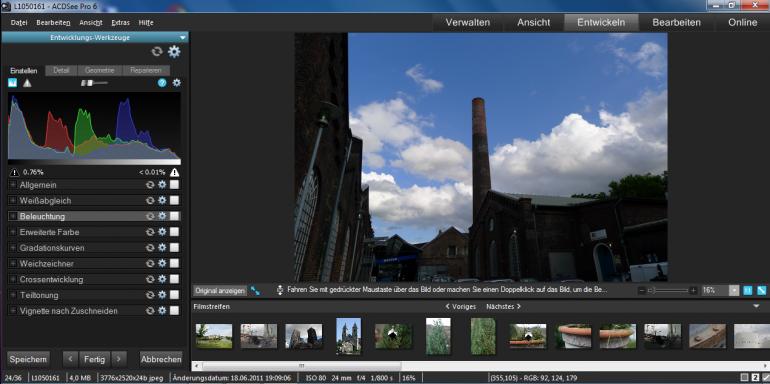The height and width of the screenshot is (384, 770).
Task: Open Gradationskurven section gear menu
Action: tap(162, 248)
